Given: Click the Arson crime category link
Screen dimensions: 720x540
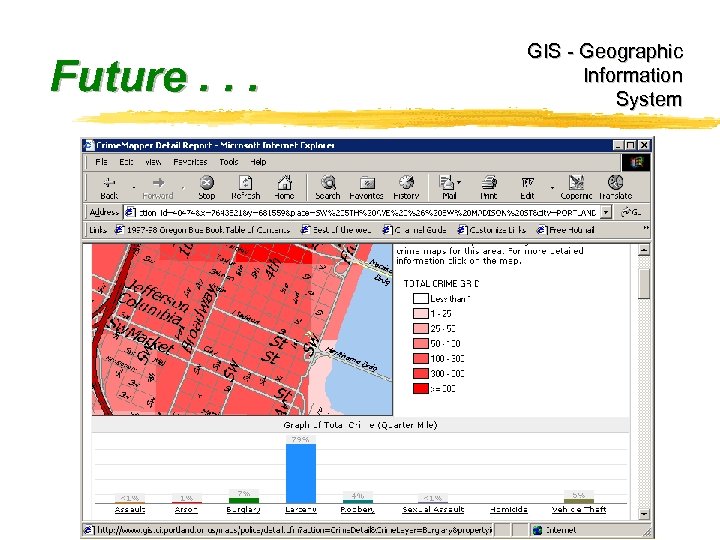Looking at the screenshot, I should click(x=186, y=509).
